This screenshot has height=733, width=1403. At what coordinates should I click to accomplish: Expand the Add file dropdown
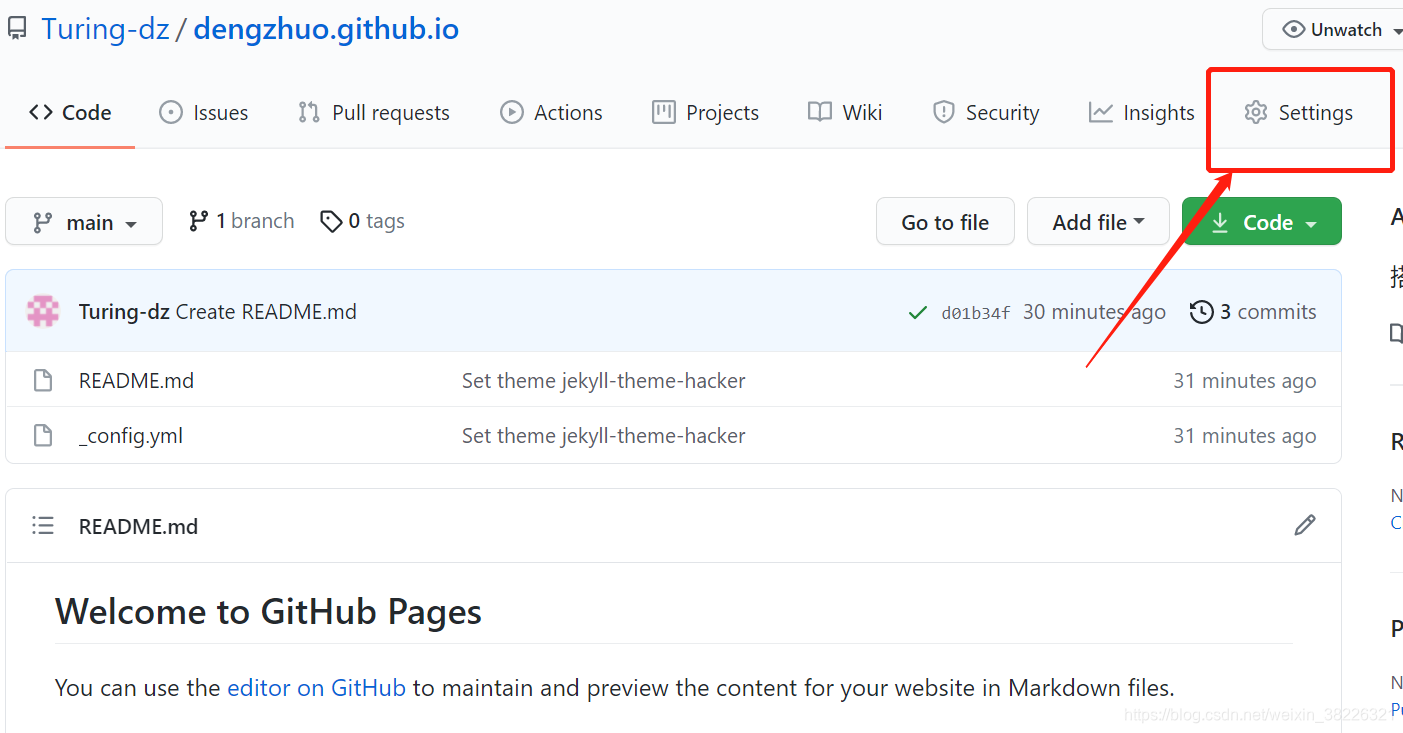click(1098, 222)
